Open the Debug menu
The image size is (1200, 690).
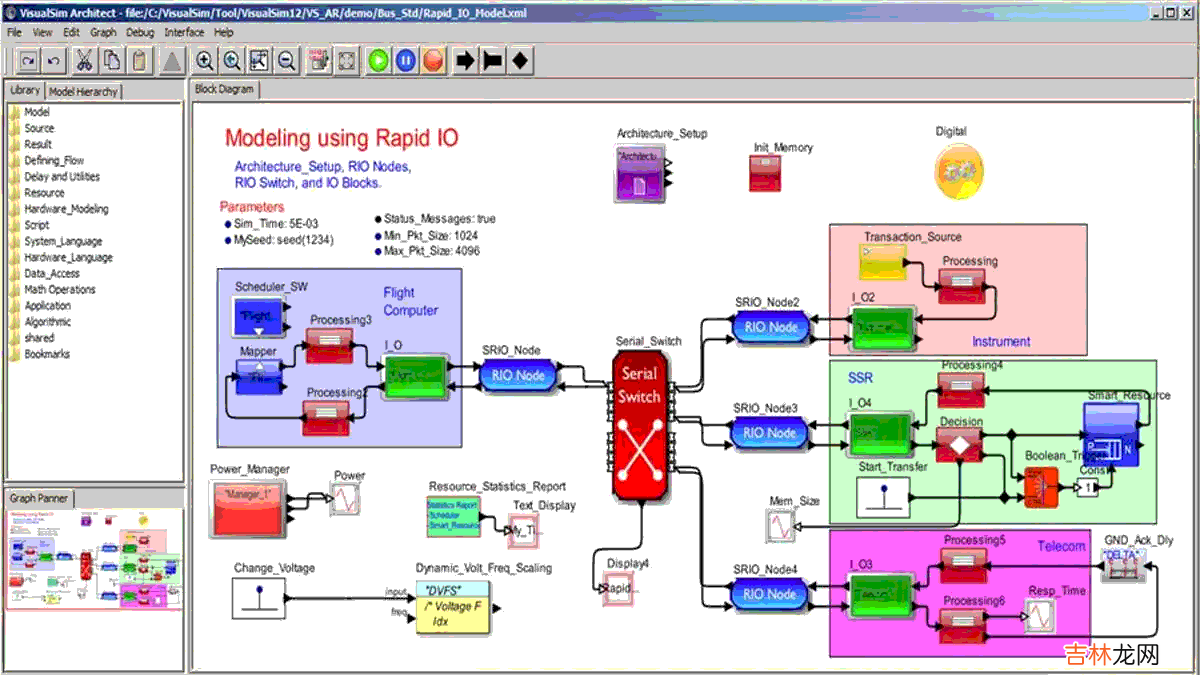click(140, 32)
